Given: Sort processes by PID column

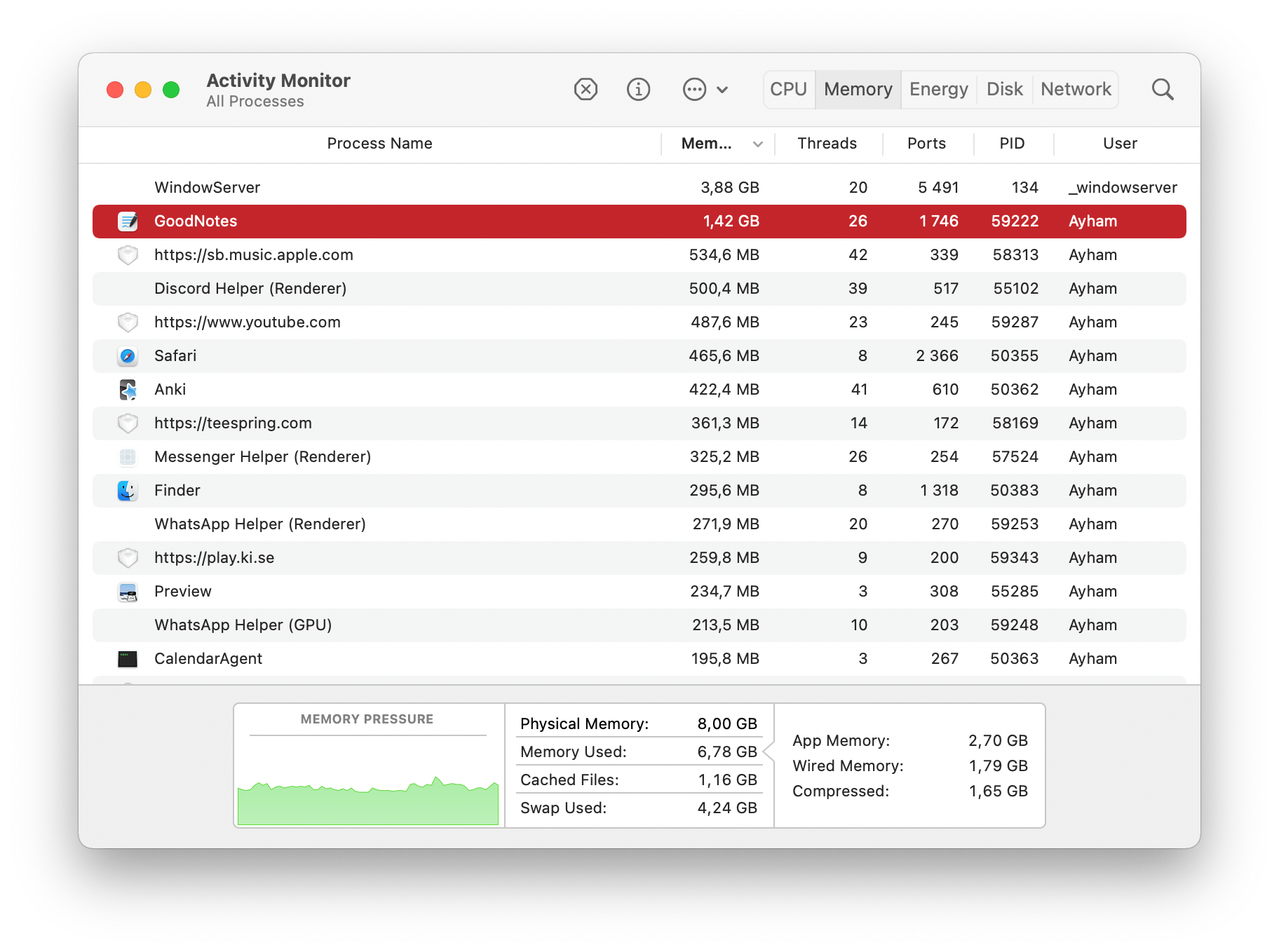Looking at the screenshot, I should pyautogui.click(x=1012, y=144).
